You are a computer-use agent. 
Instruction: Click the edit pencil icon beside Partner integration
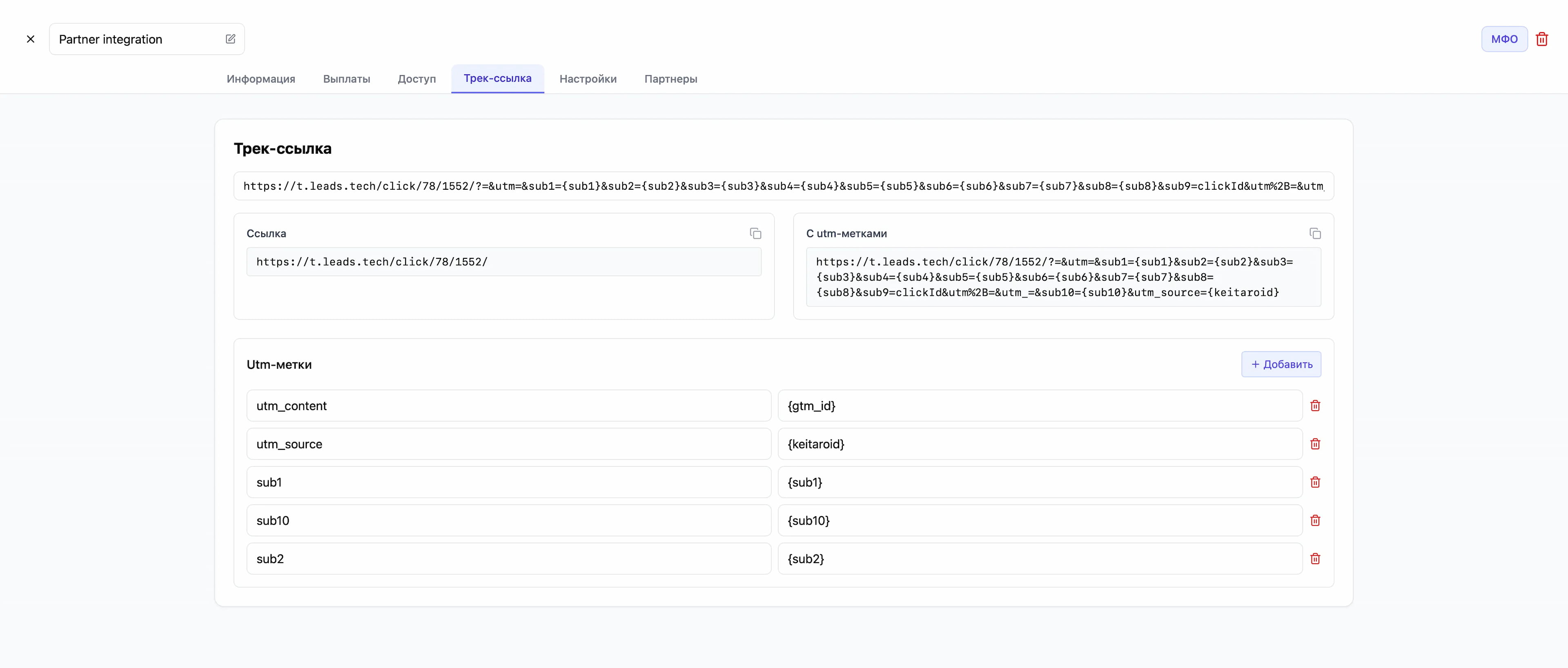(230, 39)
